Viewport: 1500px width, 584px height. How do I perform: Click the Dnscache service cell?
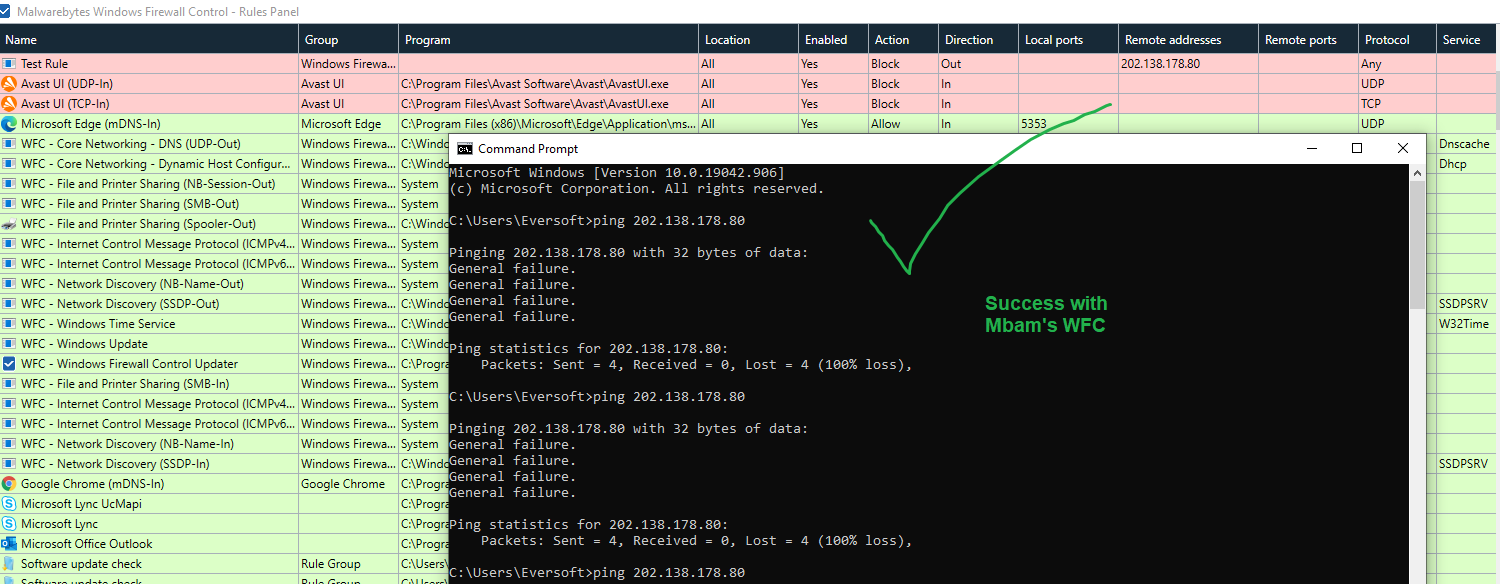coord(1464,144)
